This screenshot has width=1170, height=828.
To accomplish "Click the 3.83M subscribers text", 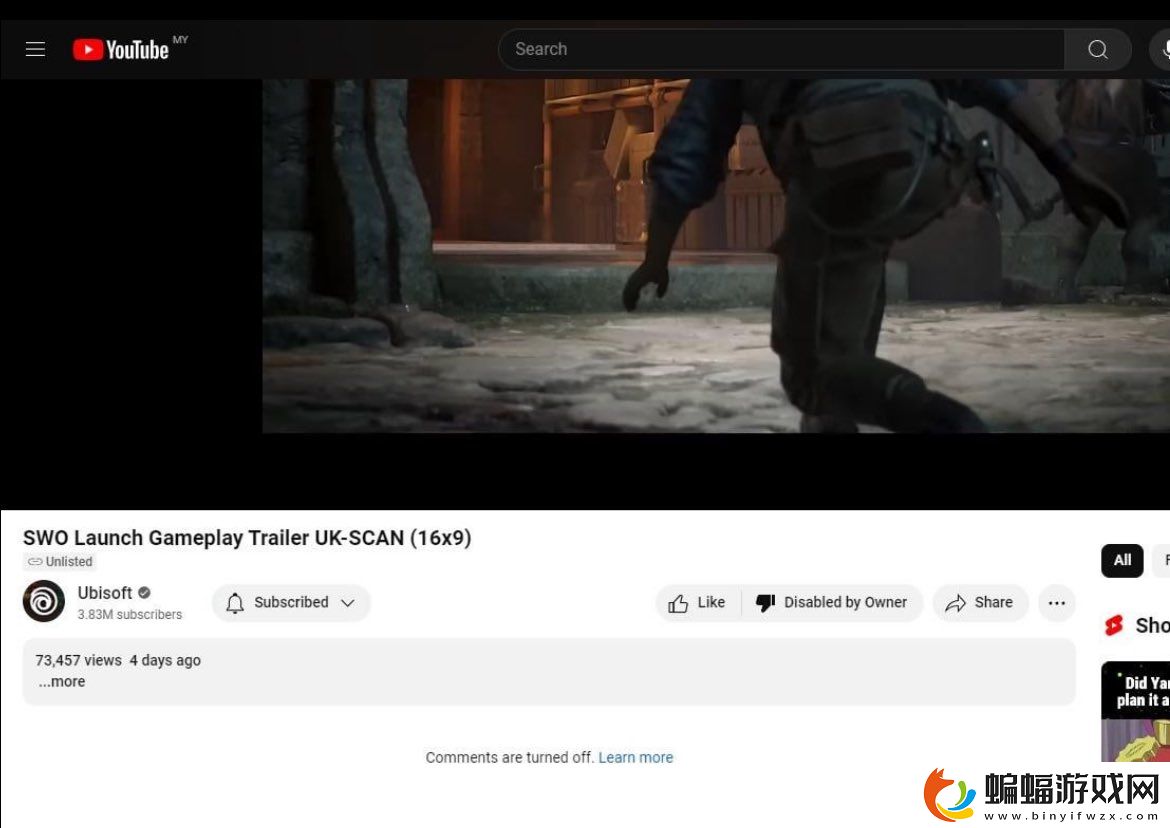I will click(130, 615).
